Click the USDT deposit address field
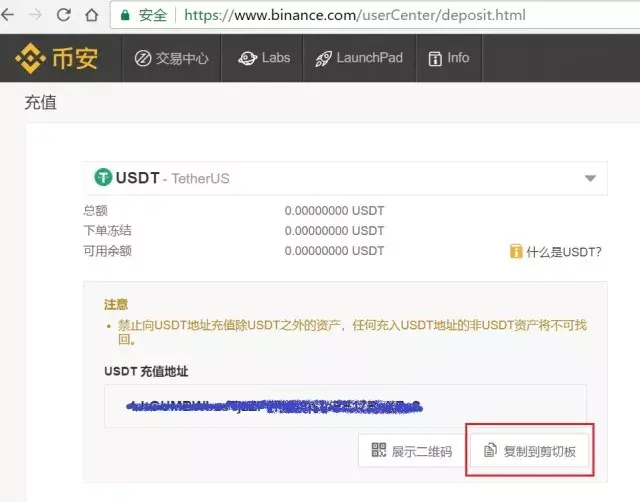Image resolution: width=640 pixels, height=502 pixels. pos(345,406)
